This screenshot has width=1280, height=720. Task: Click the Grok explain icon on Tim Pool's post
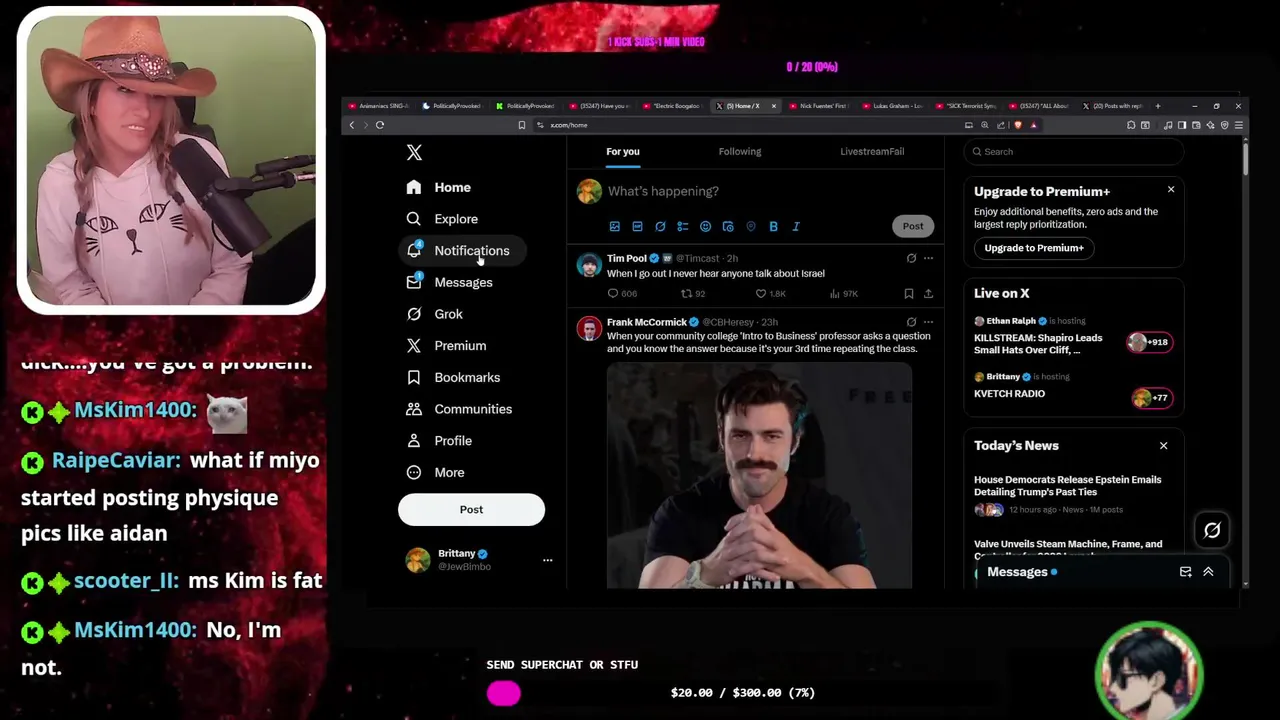(x=911, y=258)
